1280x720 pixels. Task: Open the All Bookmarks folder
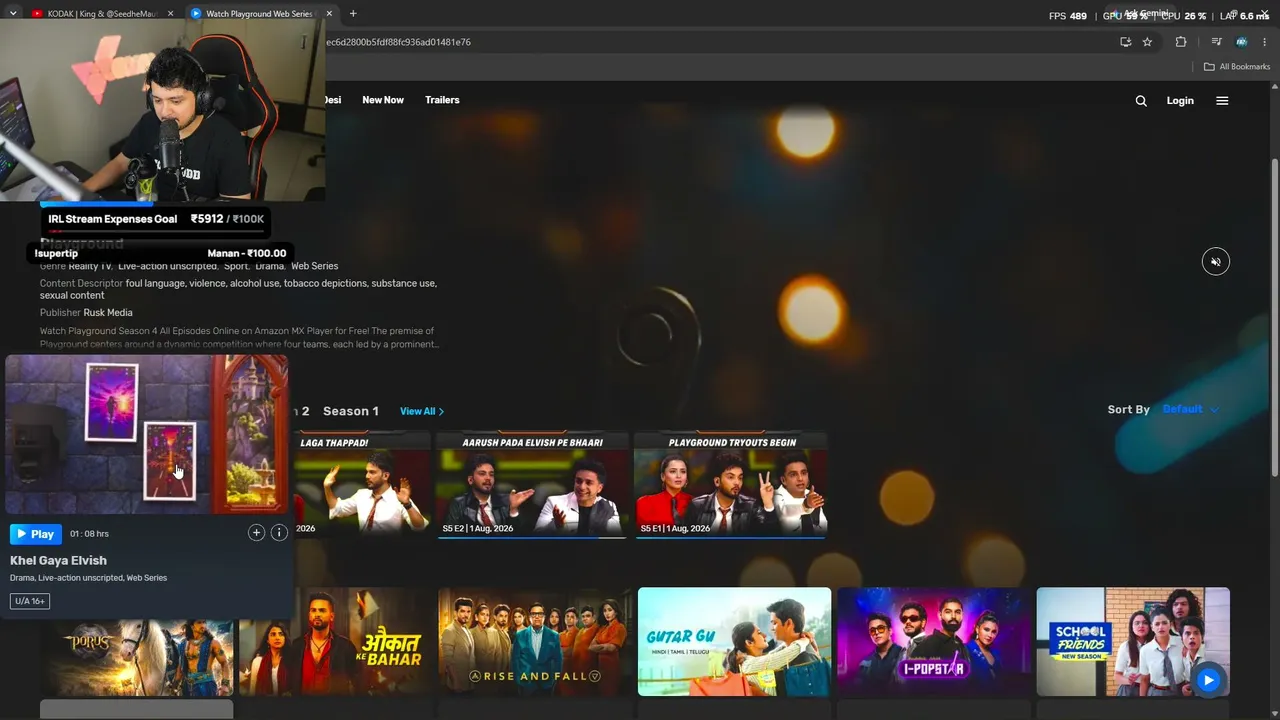point(1237,67)
